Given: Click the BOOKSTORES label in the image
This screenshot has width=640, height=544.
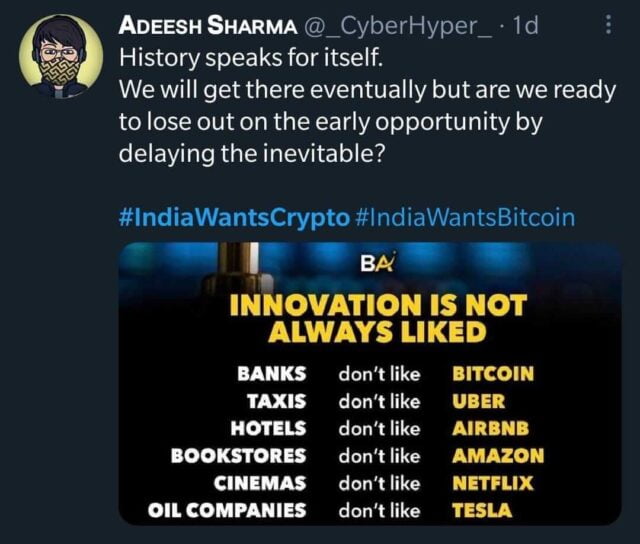Looking at the screenshot, I should (239, 456).
